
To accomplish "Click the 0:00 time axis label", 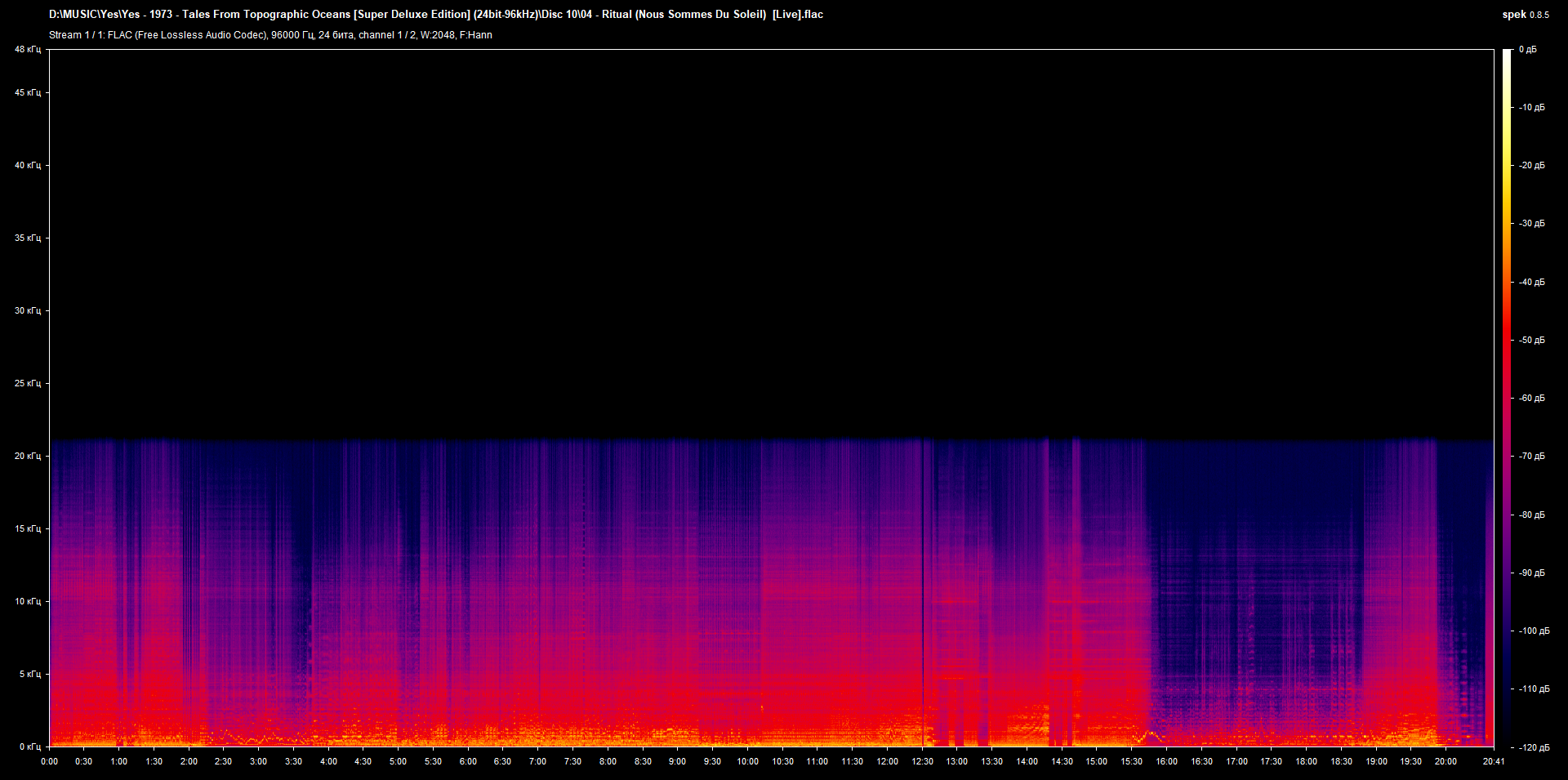I will tap(50, 762).
